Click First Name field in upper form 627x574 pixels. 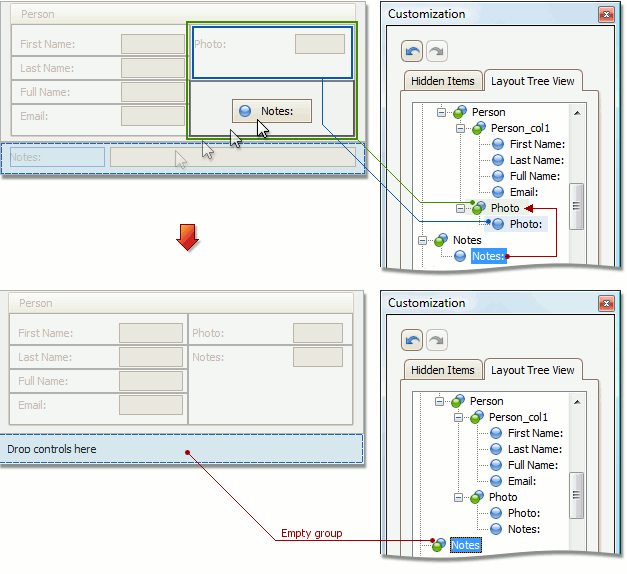pyautogui.click(x=153, y=44)
